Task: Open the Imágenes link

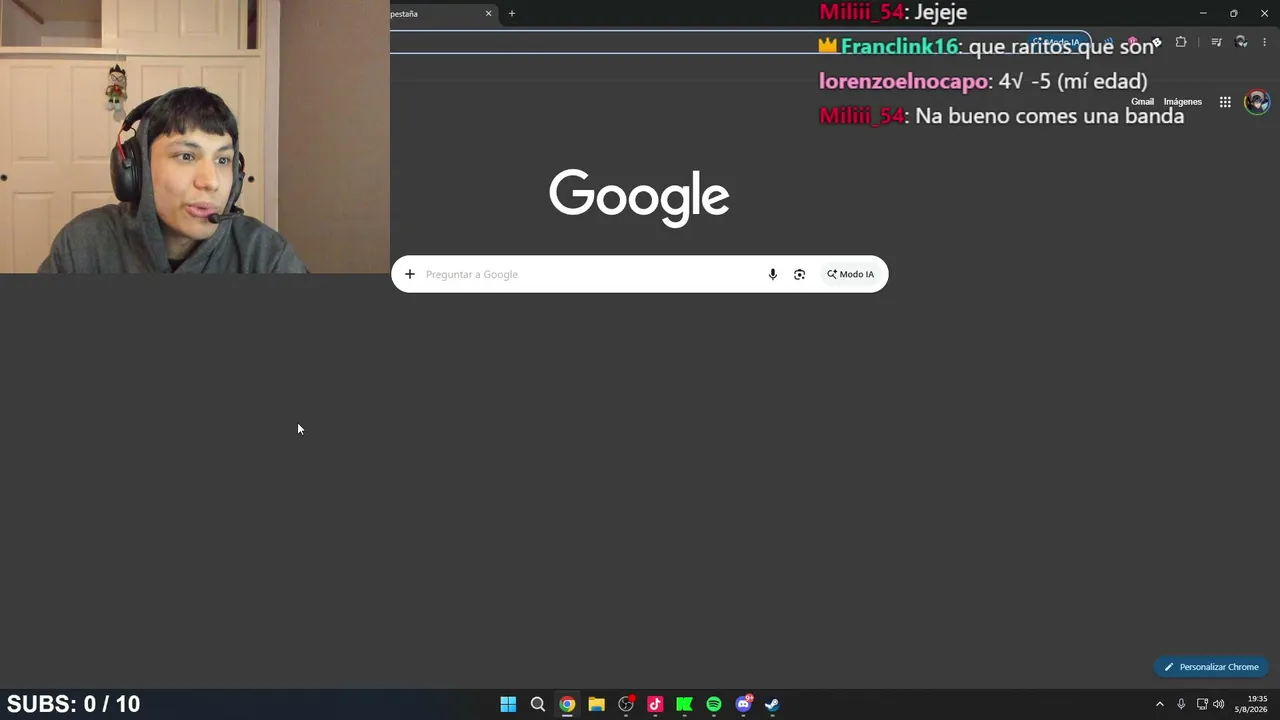Action: [x=1182, y=102]
